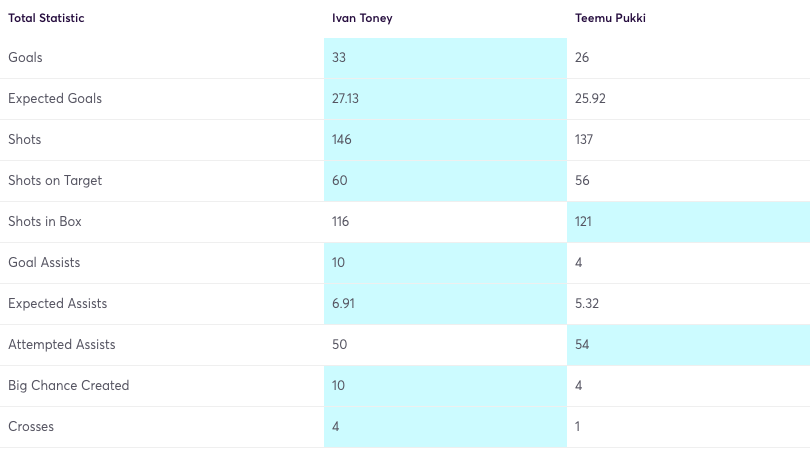811x450 pixels.
Task: Select Pukki's highlighted Shots in Box value 121
Action: pos(586,222)
